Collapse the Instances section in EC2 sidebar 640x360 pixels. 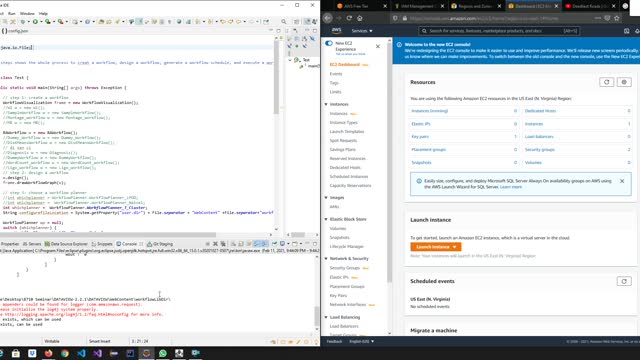(x=326, y=104)
